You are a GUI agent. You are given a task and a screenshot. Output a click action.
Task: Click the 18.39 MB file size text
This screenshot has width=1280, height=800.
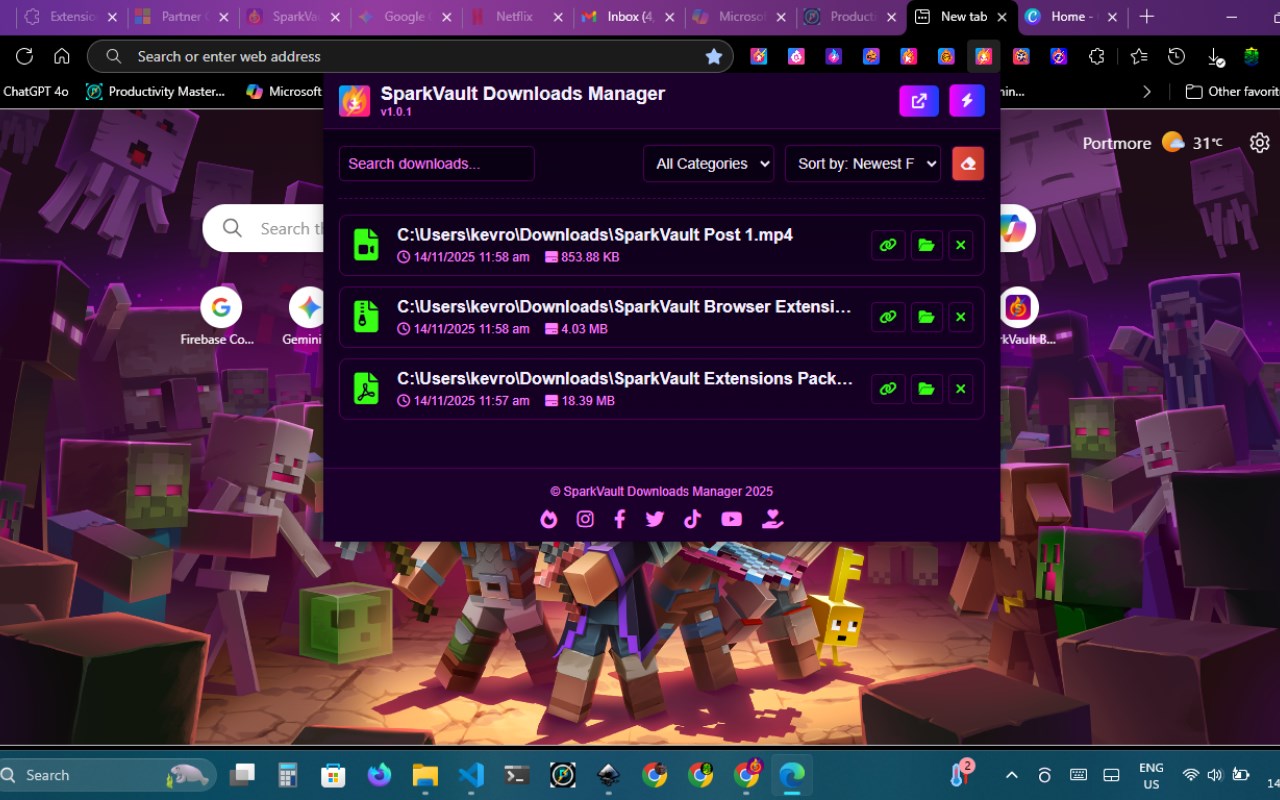tap(588, 401)
